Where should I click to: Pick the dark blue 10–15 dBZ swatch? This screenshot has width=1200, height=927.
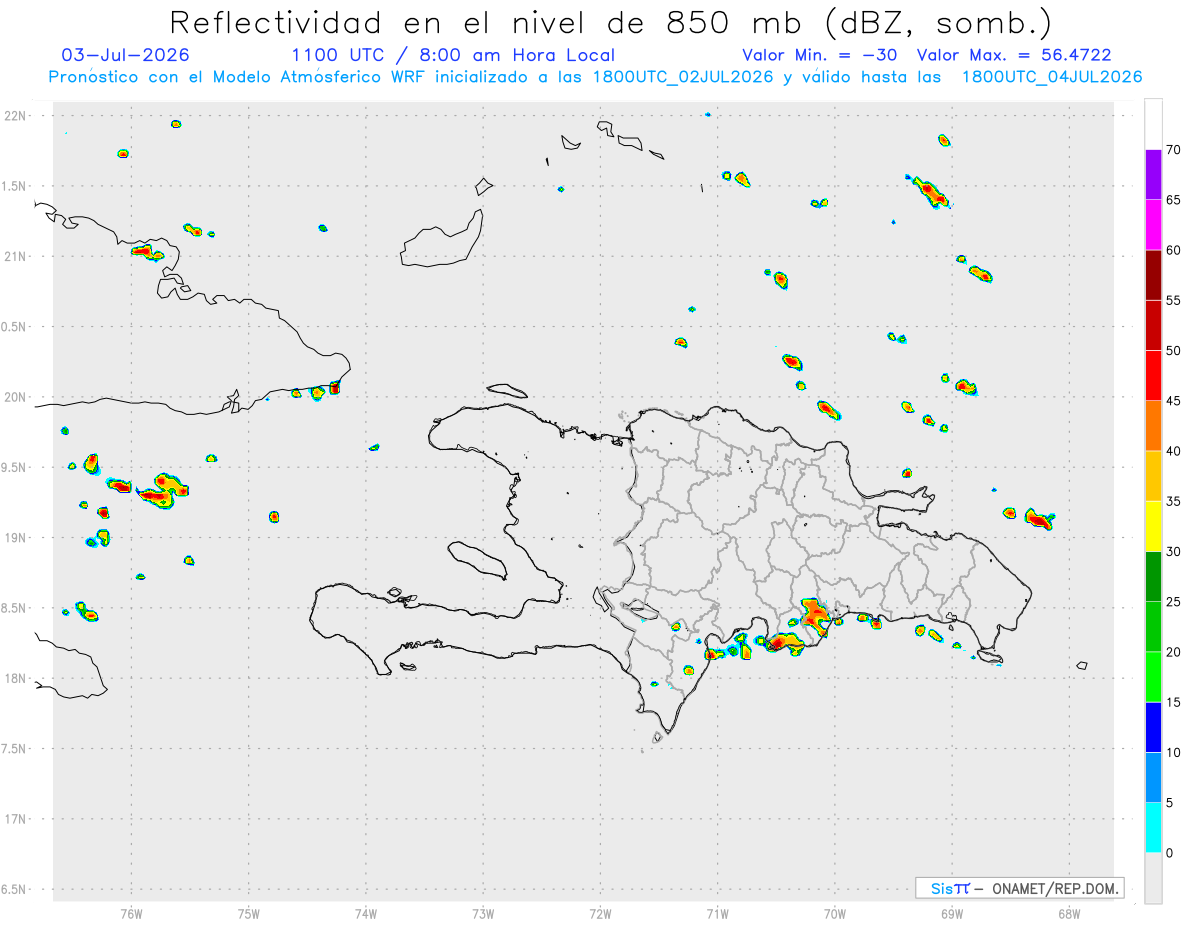coord(1153,727)
